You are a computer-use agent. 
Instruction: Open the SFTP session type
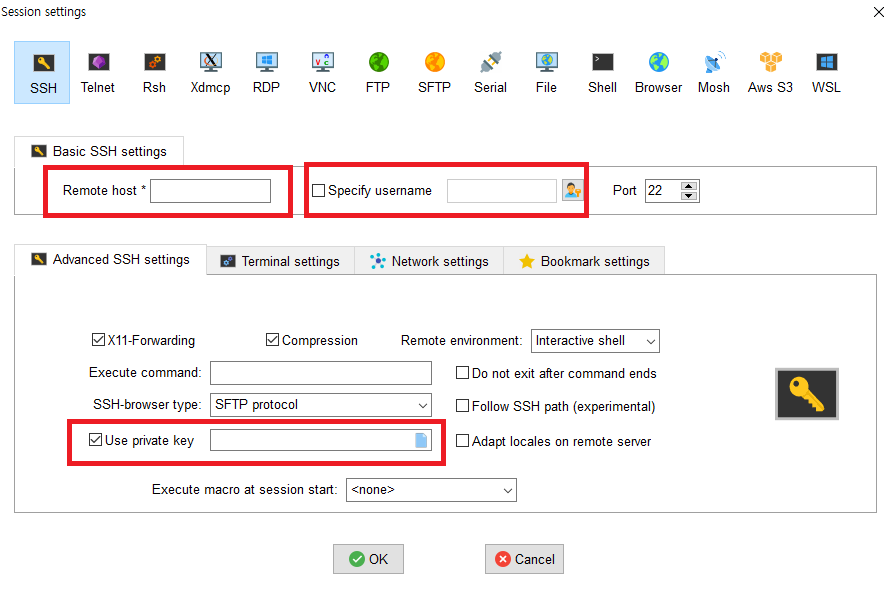point(434,72)
